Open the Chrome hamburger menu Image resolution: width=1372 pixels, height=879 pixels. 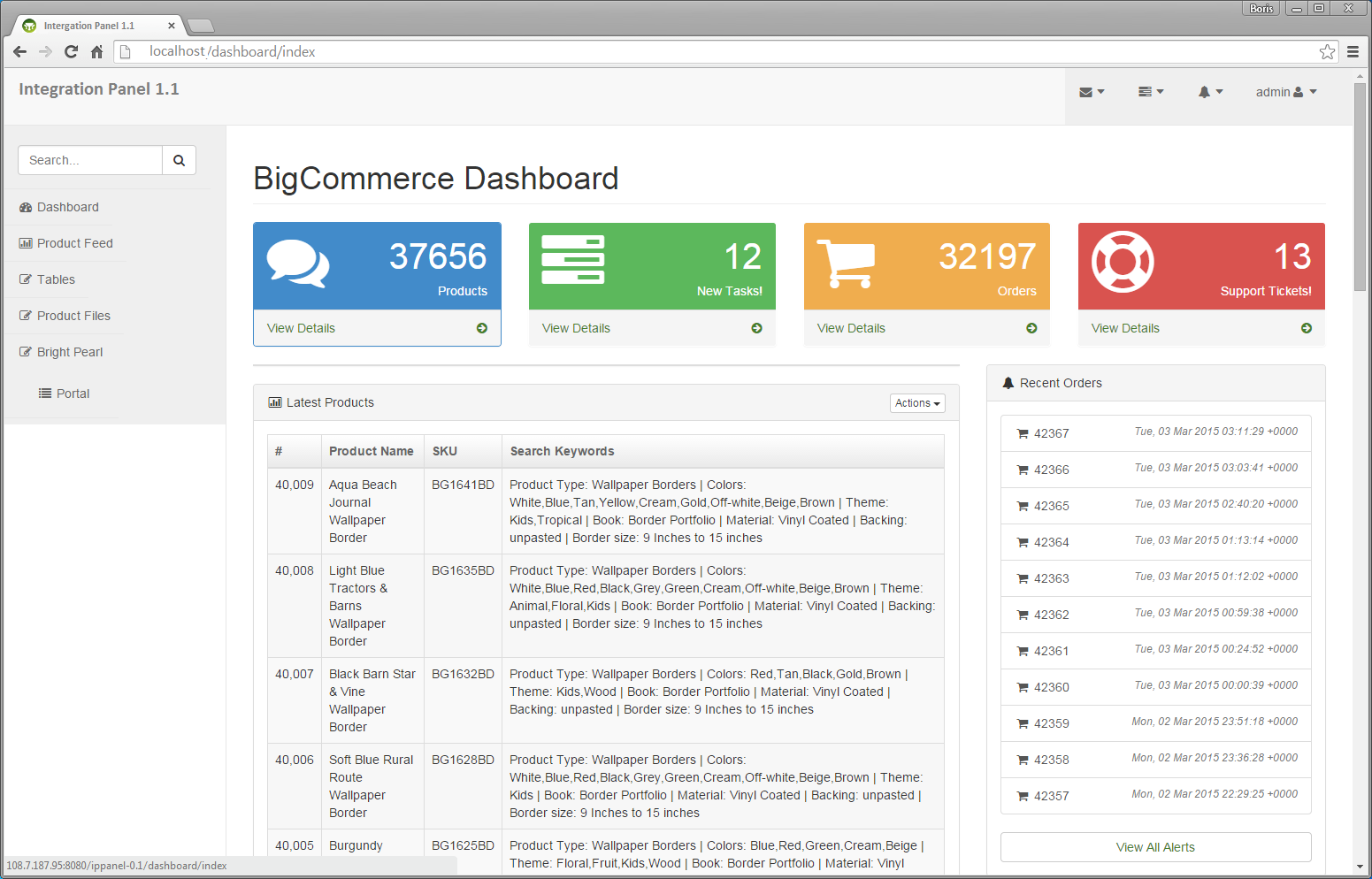(x=1353, y=51)
